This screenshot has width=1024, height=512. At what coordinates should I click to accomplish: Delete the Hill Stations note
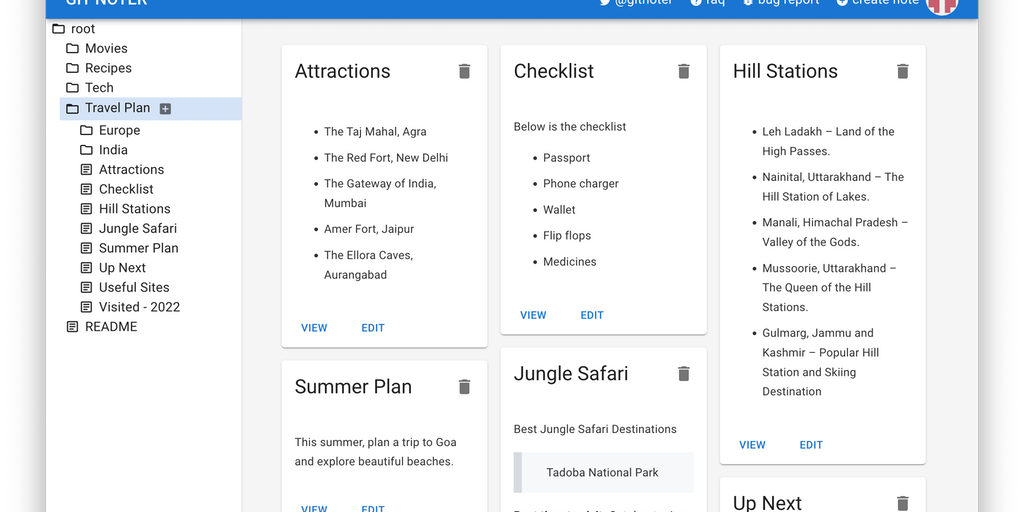point(903,71)
